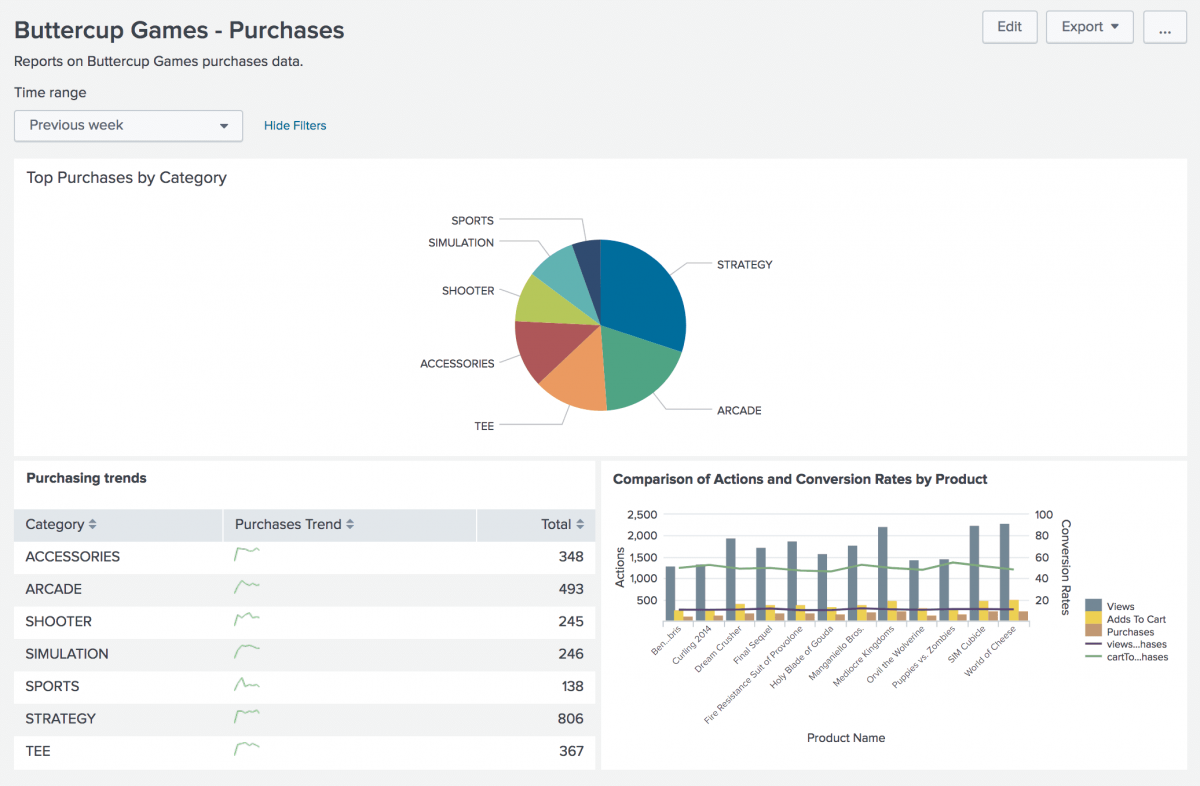Toggle Adds To Cart legend entry
This screenshot has width=1200, height=786.
point(1126,619)
